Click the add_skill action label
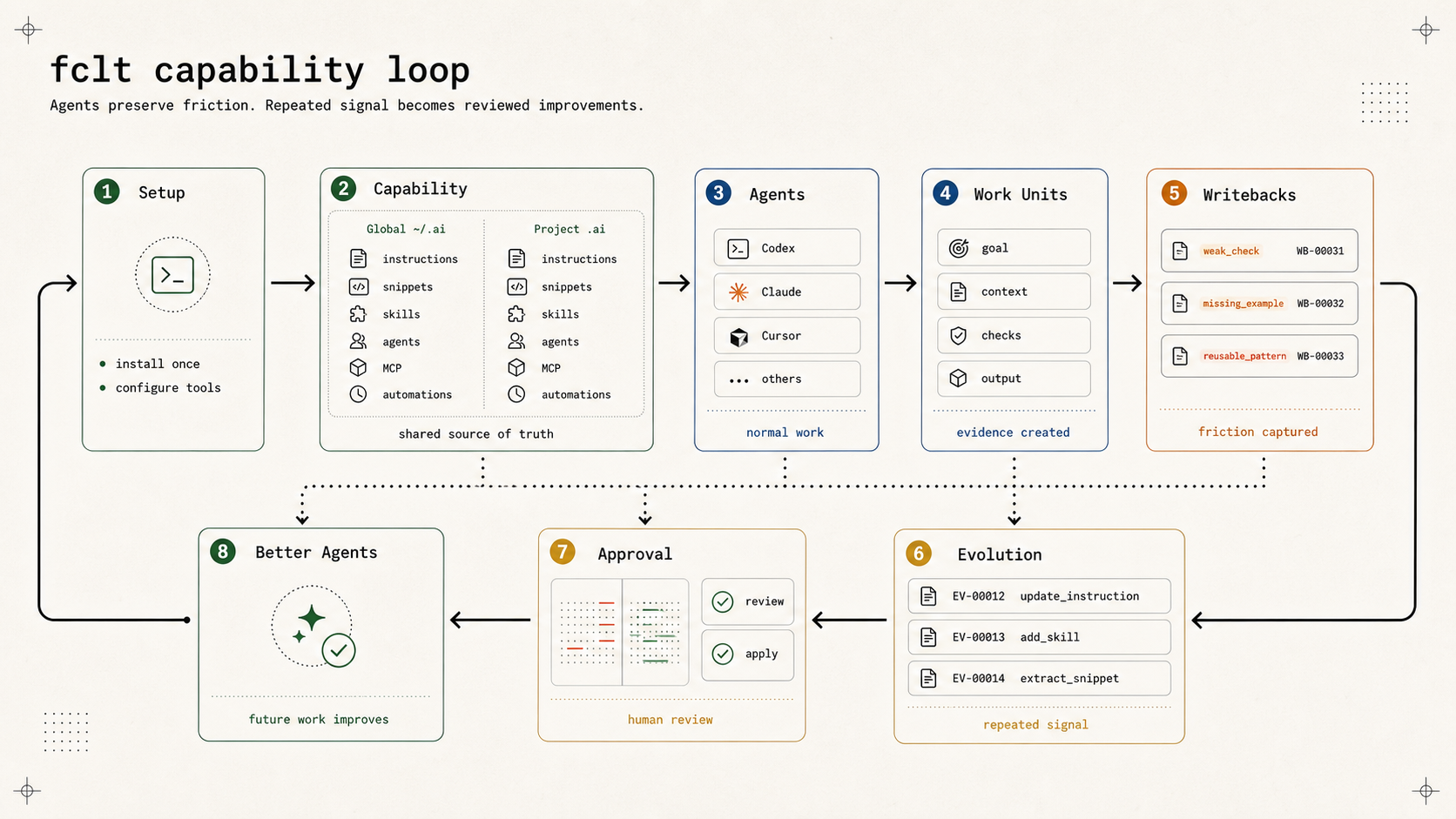 (1049, 637)
